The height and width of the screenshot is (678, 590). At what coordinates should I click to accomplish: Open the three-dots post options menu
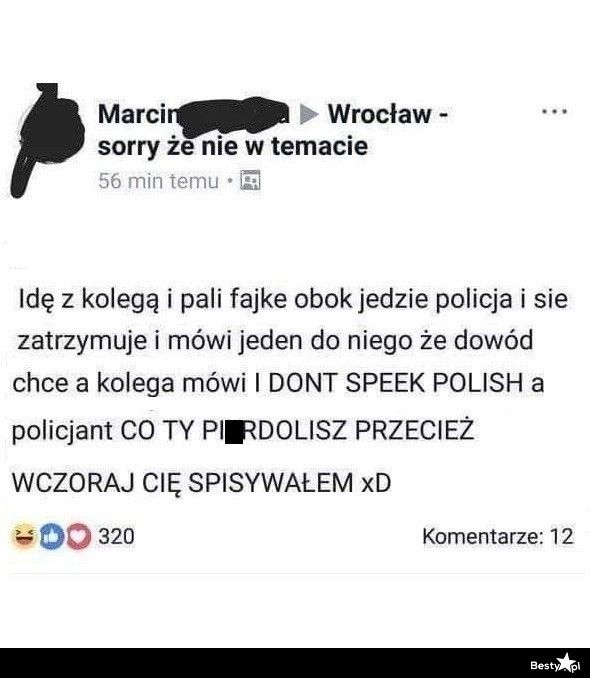point(555,112)
